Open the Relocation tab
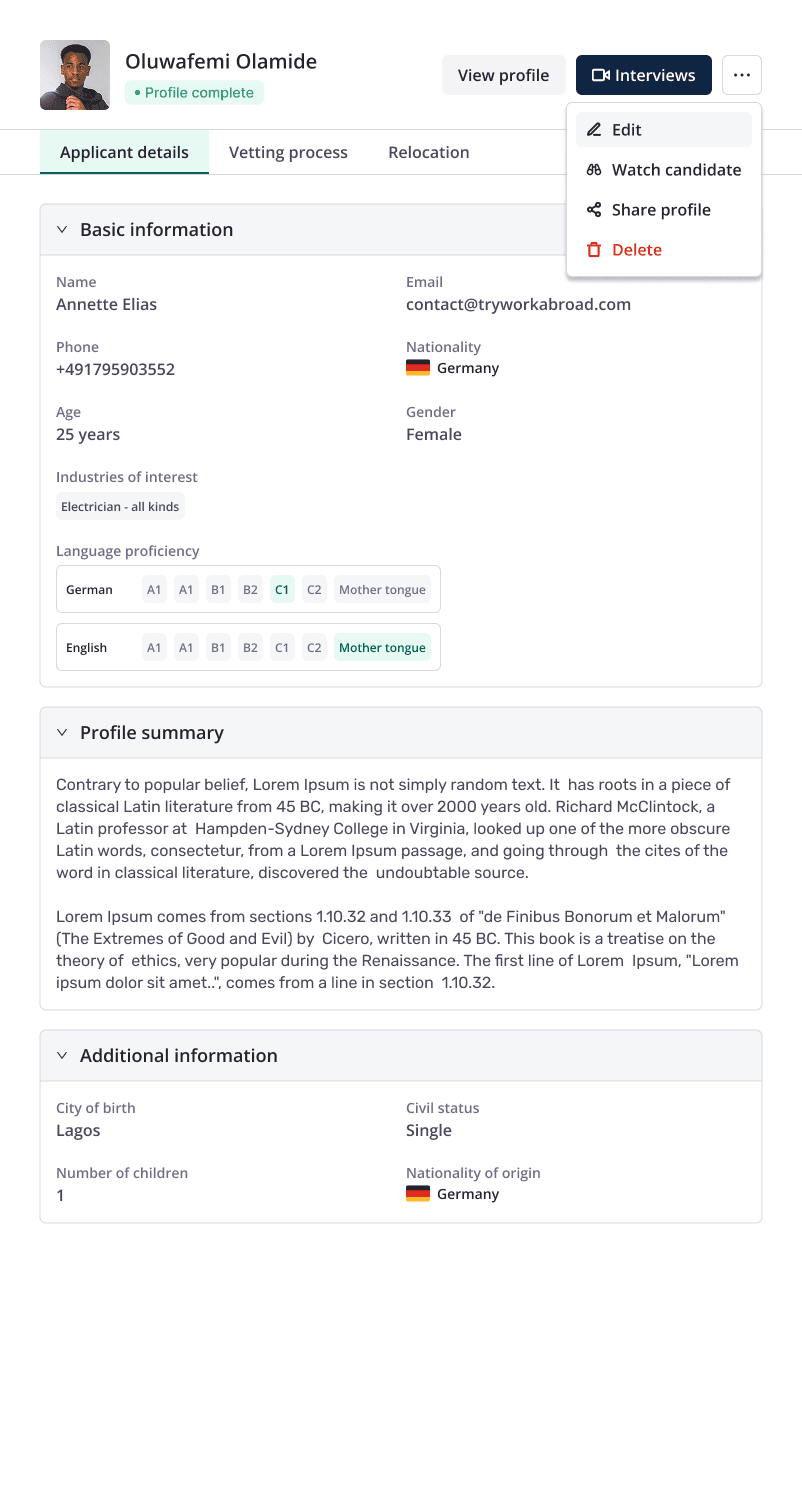Image resolution: width=802 pixels, height=1498 pixels. click(x=428, y=152)
